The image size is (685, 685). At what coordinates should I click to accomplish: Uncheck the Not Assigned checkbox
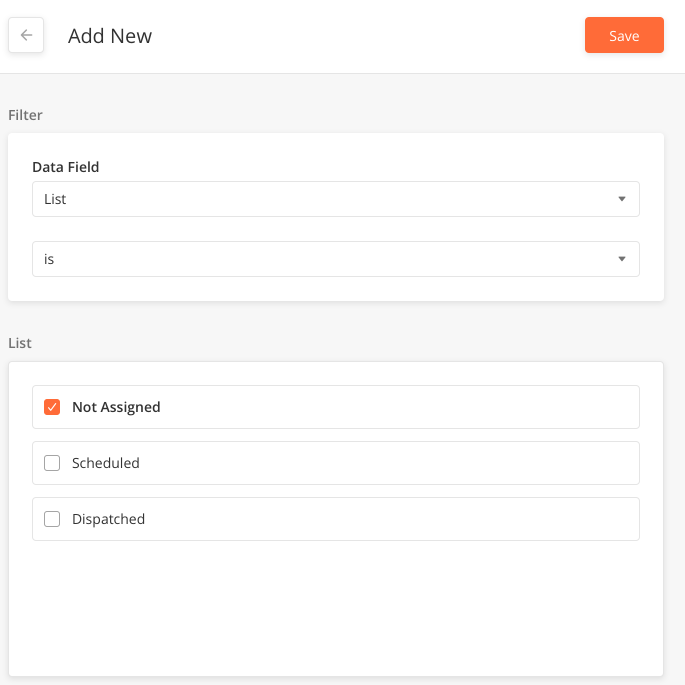click(52, 407)
